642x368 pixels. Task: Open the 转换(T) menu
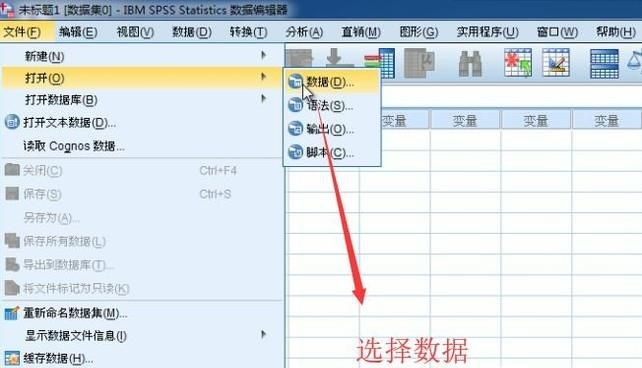click(x=249, y=32)
